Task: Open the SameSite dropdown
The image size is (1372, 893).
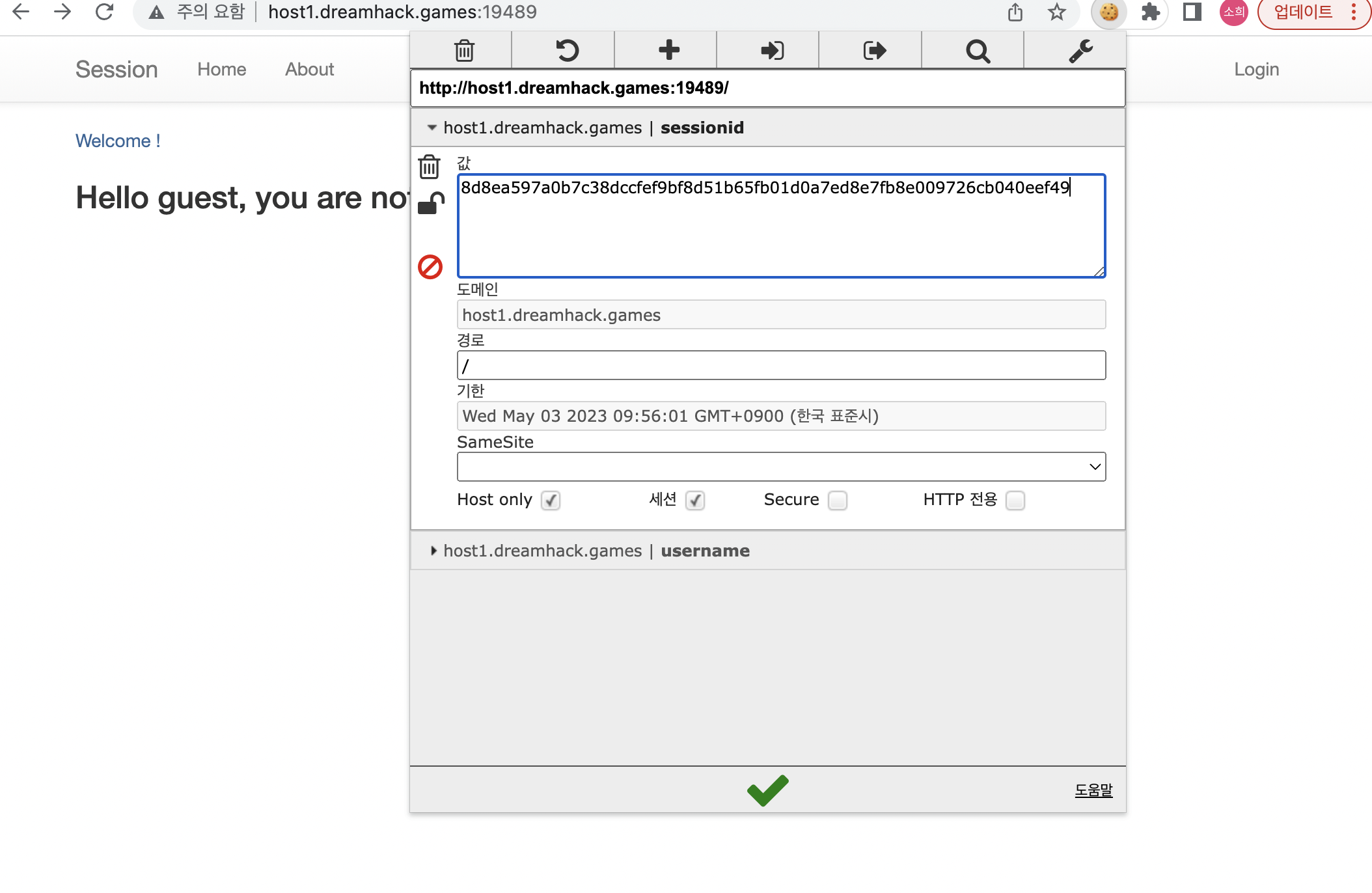Action: 780,467
